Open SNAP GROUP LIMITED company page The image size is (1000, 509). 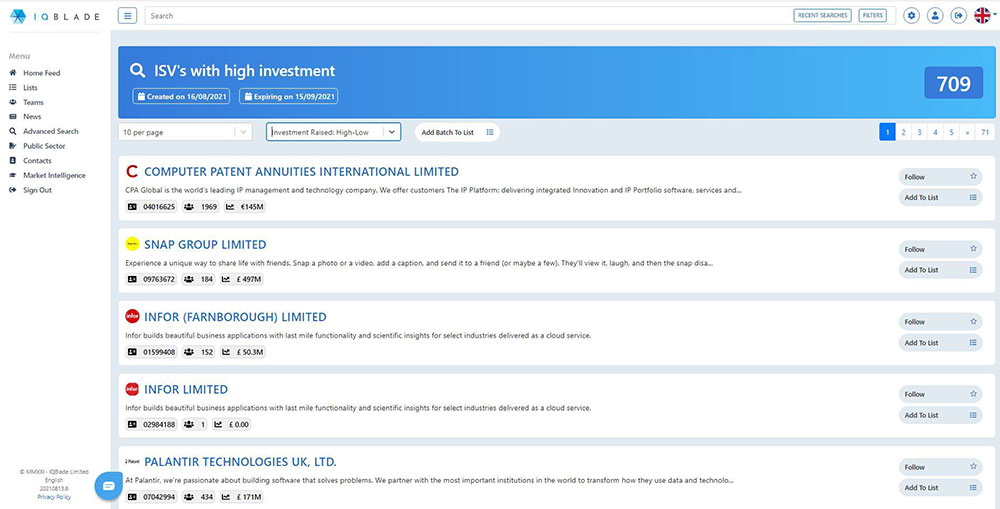coord(205,244)
